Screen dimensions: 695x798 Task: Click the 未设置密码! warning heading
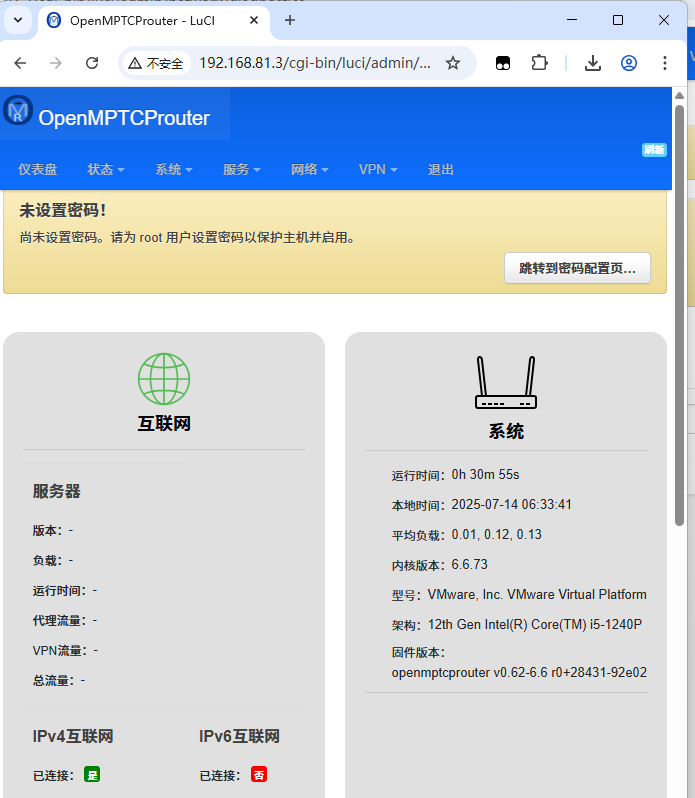click(63, 210)
